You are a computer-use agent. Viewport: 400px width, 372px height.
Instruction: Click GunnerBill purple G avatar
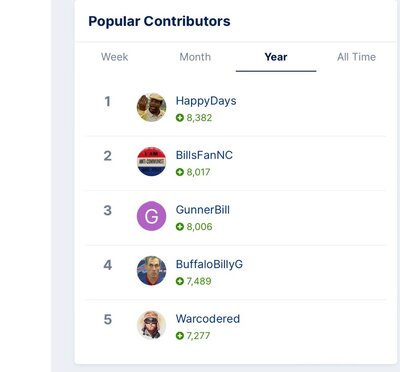pos(151,216)
